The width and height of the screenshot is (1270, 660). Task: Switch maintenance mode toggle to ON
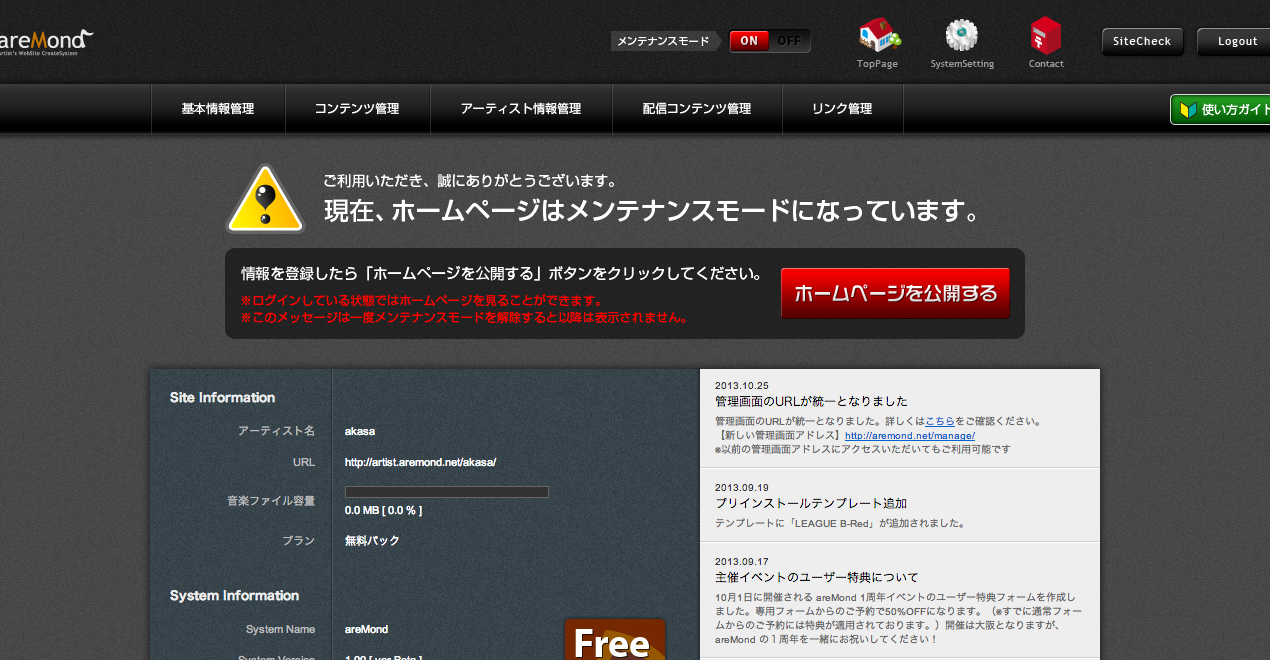(749, 41)
